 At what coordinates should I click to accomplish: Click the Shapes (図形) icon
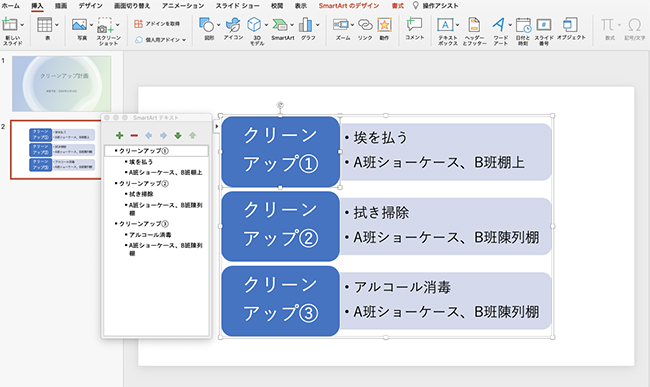pos(207,25)
